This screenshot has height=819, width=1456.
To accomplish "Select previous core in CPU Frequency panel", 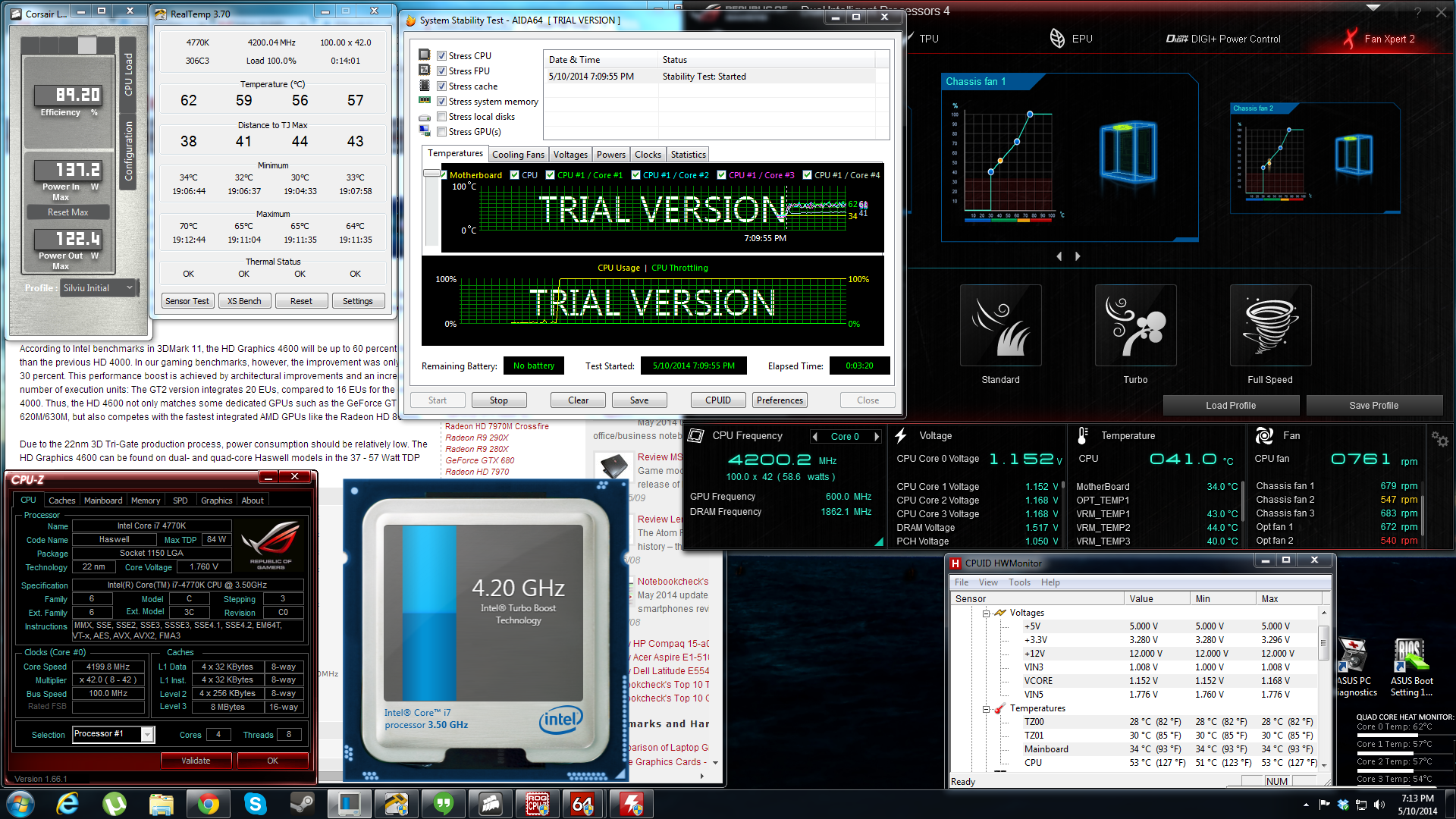I will click(815, 436).
